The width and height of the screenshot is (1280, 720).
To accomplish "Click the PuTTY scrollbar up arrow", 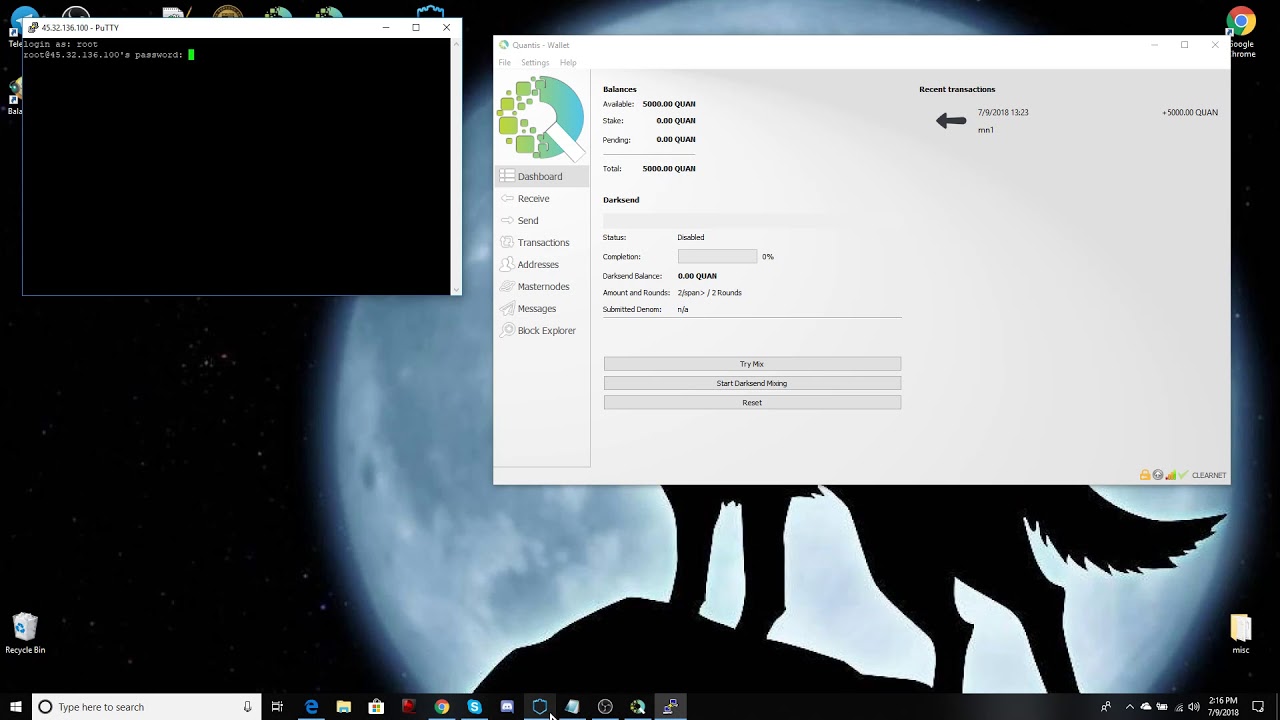I will [456, 42].
